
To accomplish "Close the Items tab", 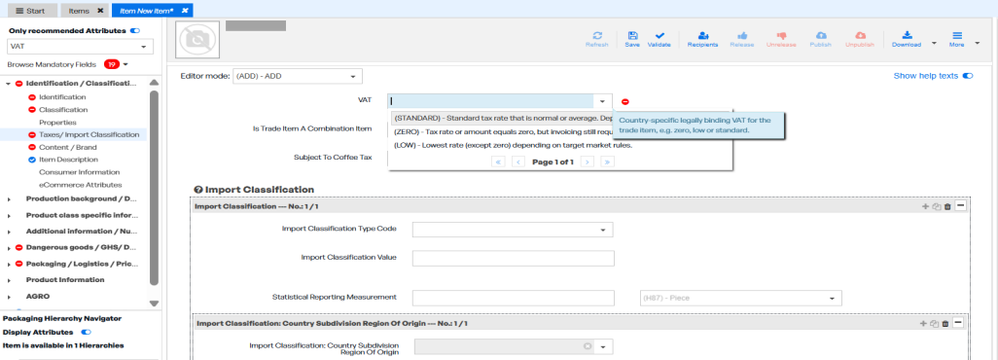I will (x=100, y=11).
